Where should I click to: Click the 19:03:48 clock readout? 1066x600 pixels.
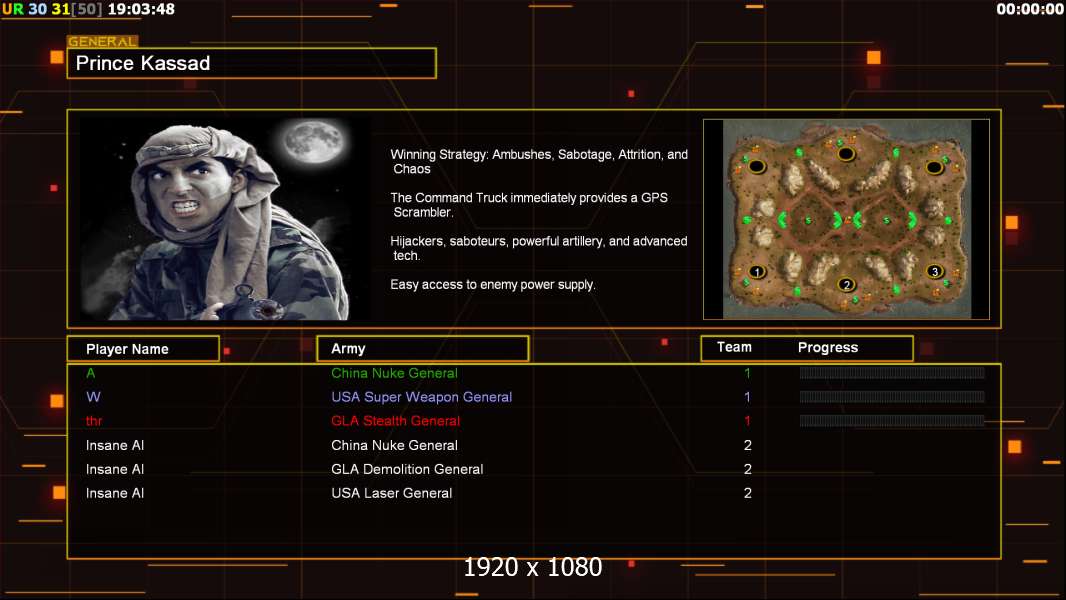click(x=141, y=9)
